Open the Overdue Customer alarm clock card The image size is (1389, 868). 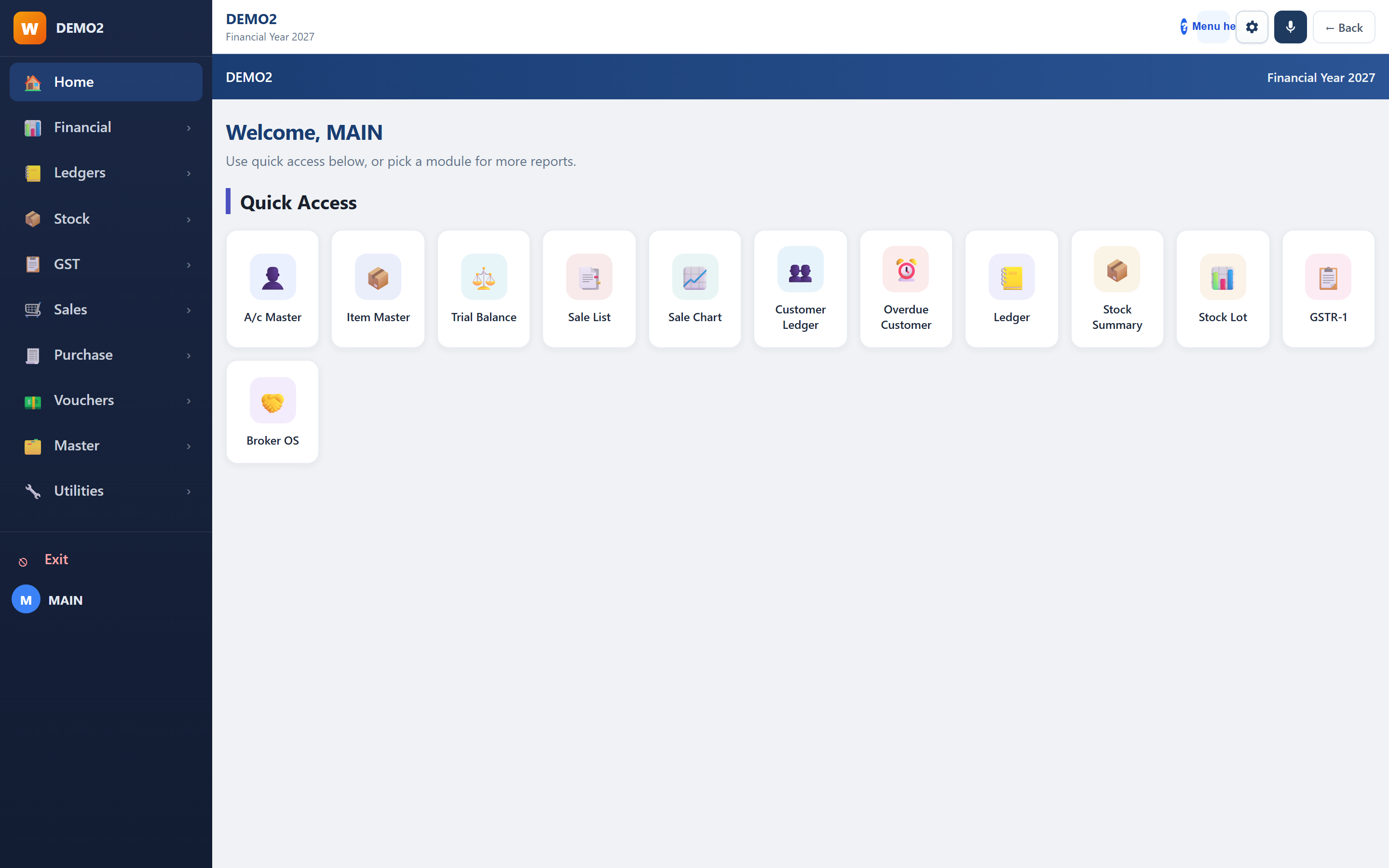point(906,289)
